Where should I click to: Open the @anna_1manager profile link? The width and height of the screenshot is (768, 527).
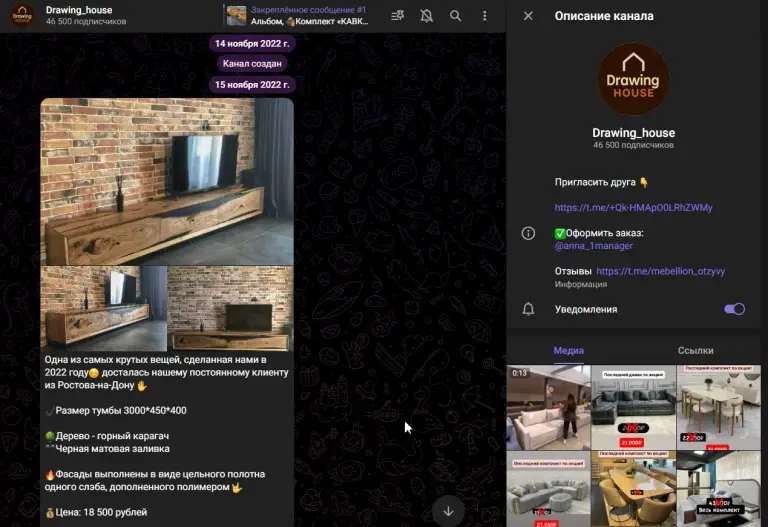point(593,246)
